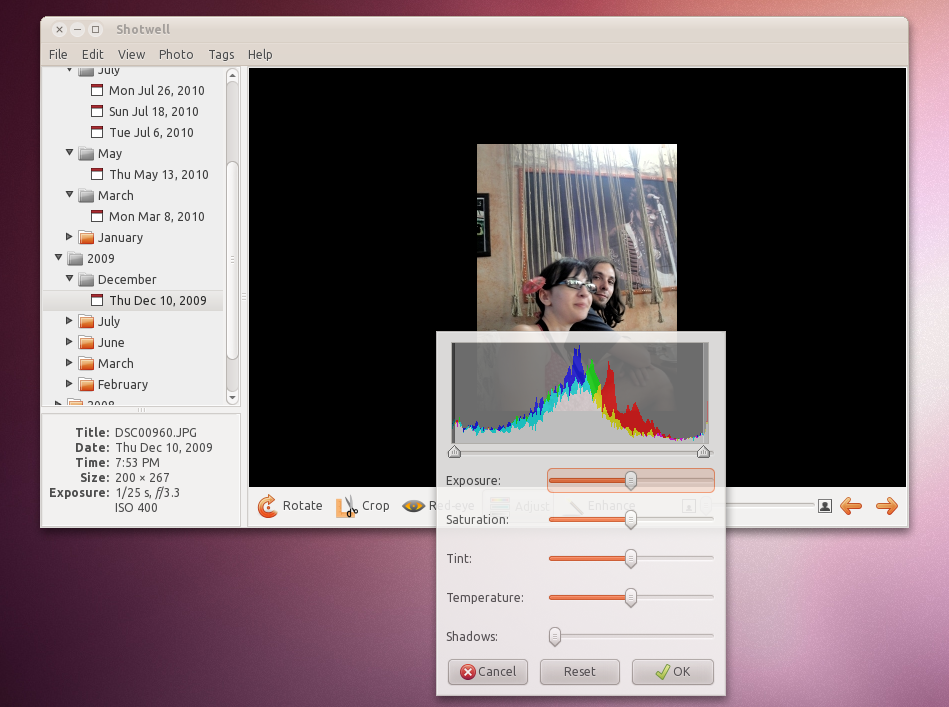
Task: Go to next photo with right arrow
Action: coord(887,506)
